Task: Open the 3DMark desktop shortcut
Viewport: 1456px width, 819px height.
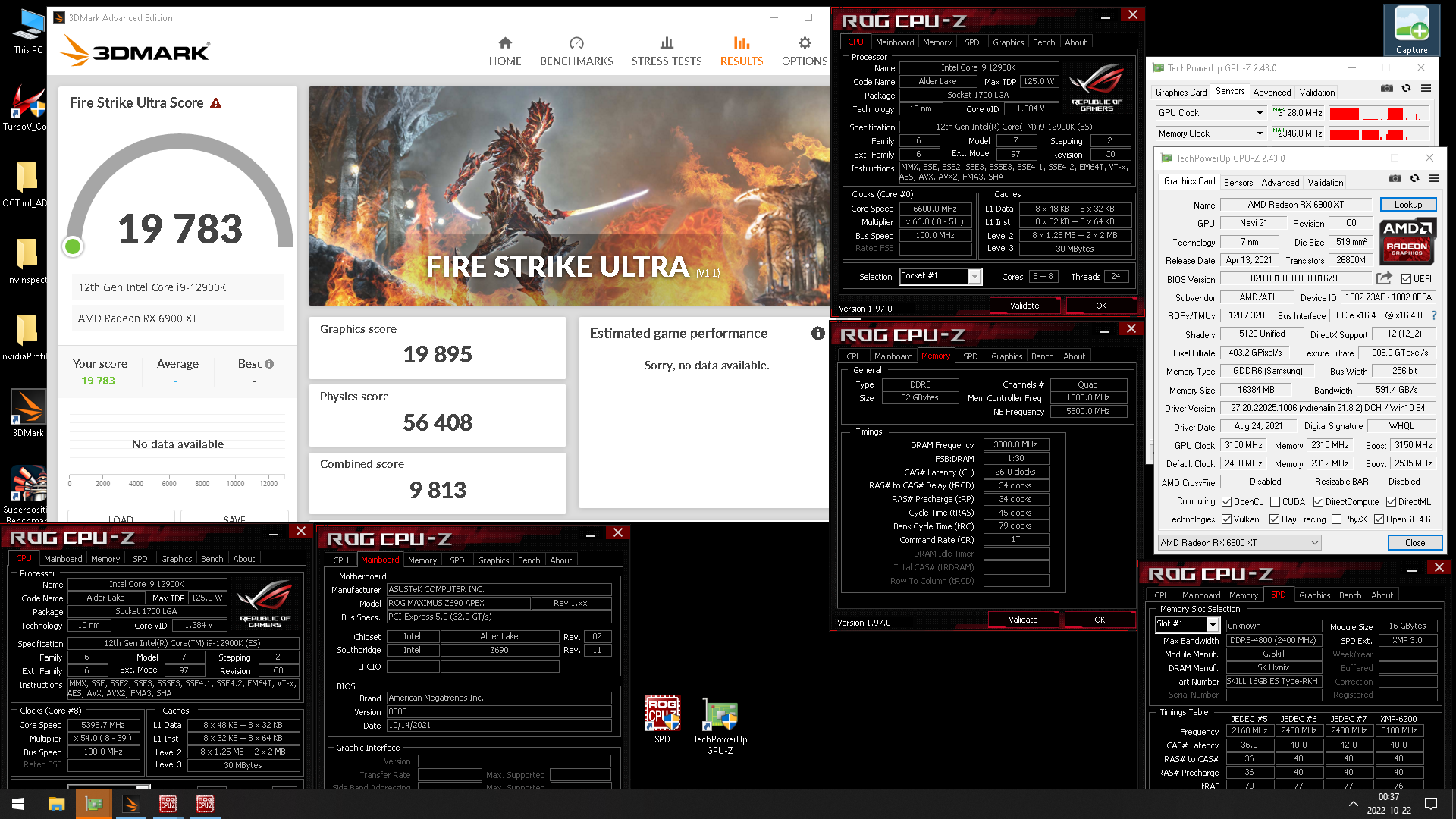Action: [x=28, y=414]
